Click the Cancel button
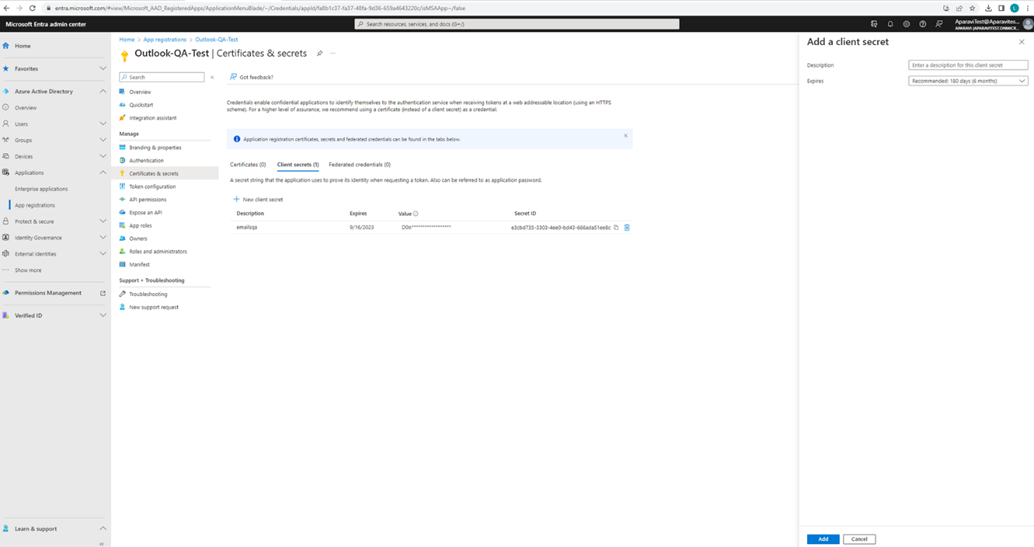Screen dimensions: 1034x547 click(859, 539)
